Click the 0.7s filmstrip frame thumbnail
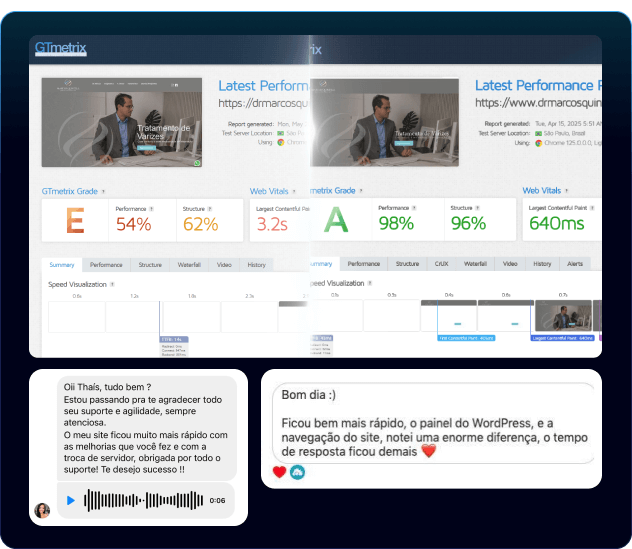The image size is (632, 549). point(563,316)
